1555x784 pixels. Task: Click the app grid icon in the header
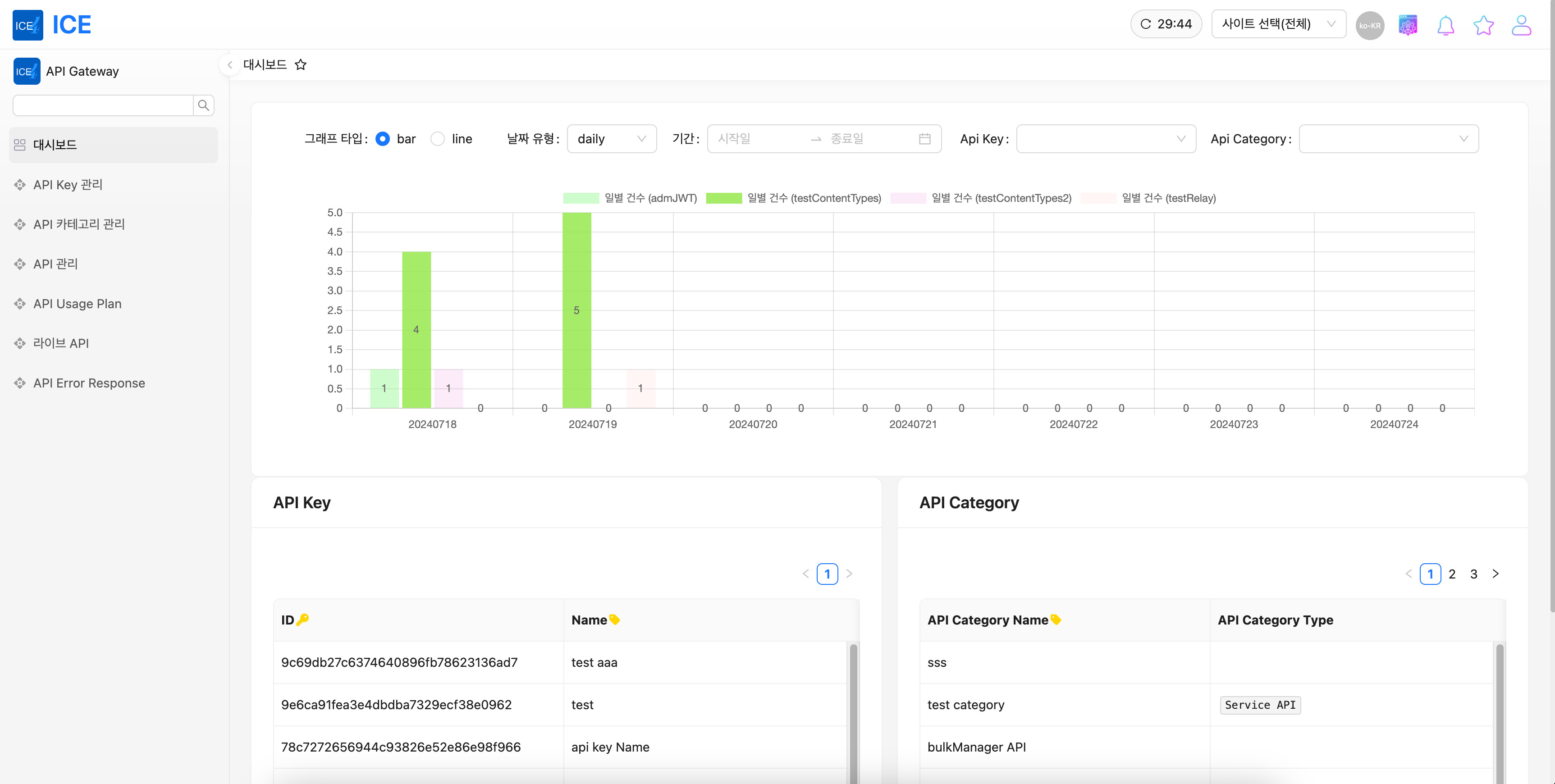pyautogui.click(x=1408, y=25)
